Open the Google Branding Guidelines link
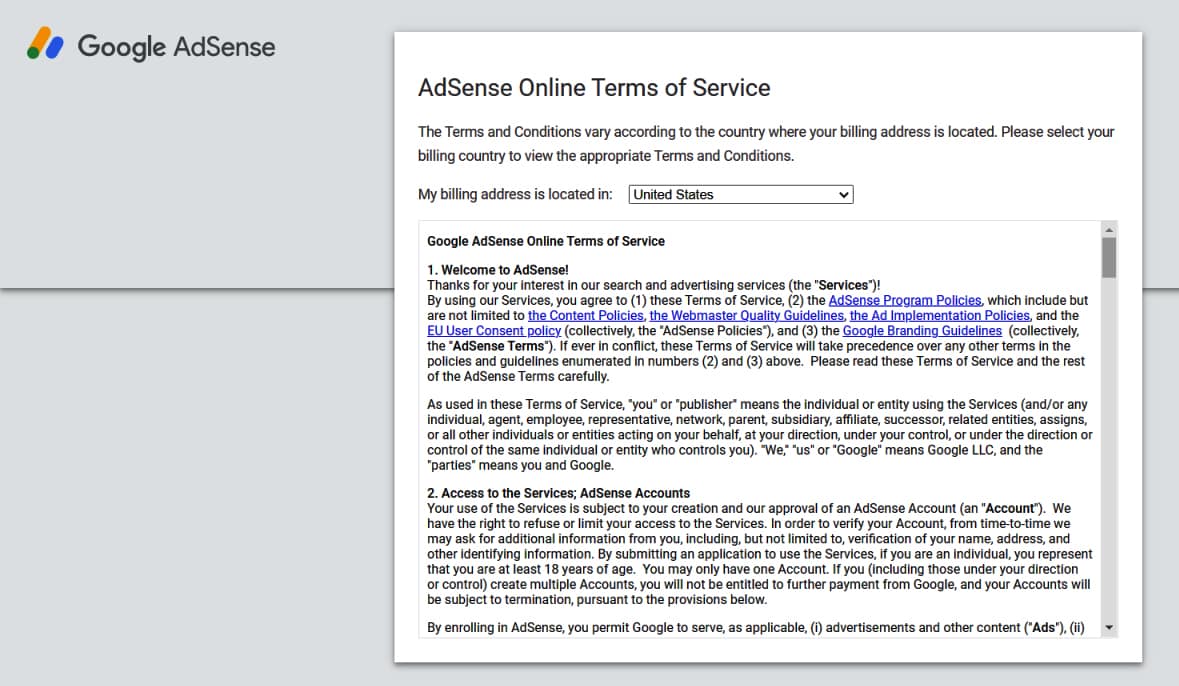 [922, 331]
